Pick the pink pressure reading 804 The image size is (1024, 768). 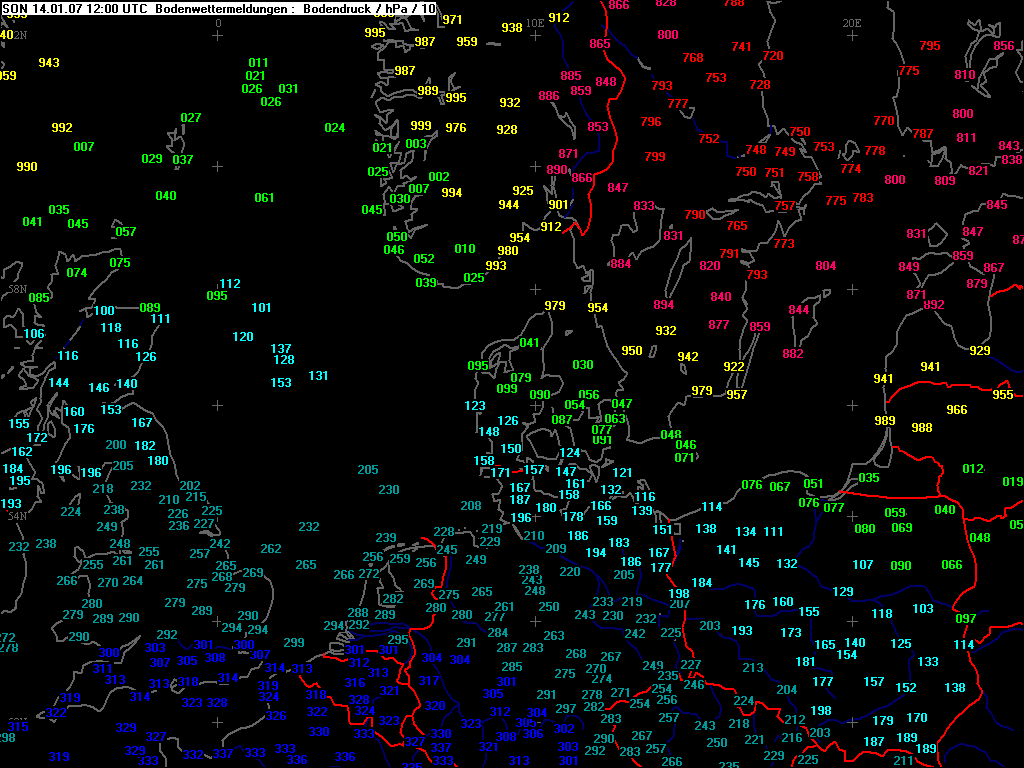pos(825,266)
